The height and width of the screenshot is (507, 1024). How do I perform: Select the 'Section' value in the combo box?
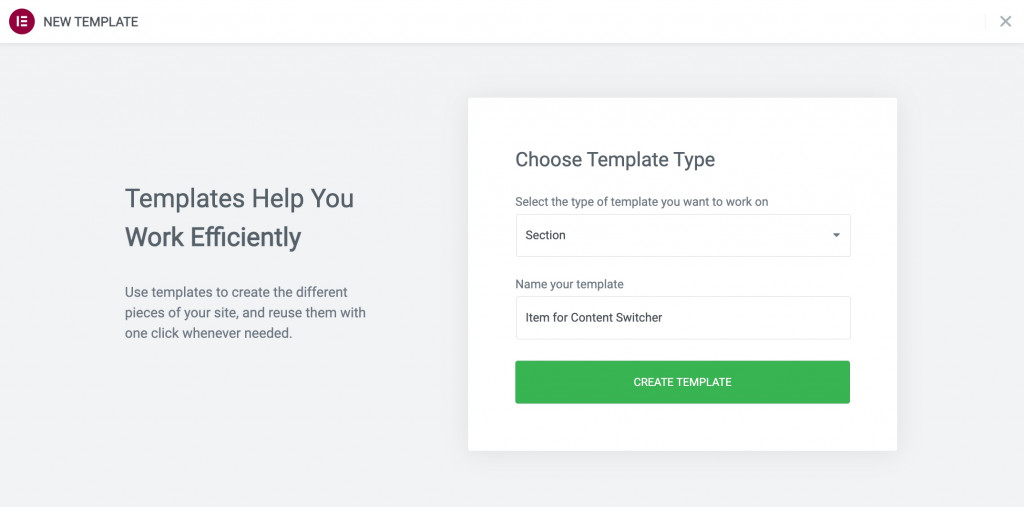click(545, 235)
